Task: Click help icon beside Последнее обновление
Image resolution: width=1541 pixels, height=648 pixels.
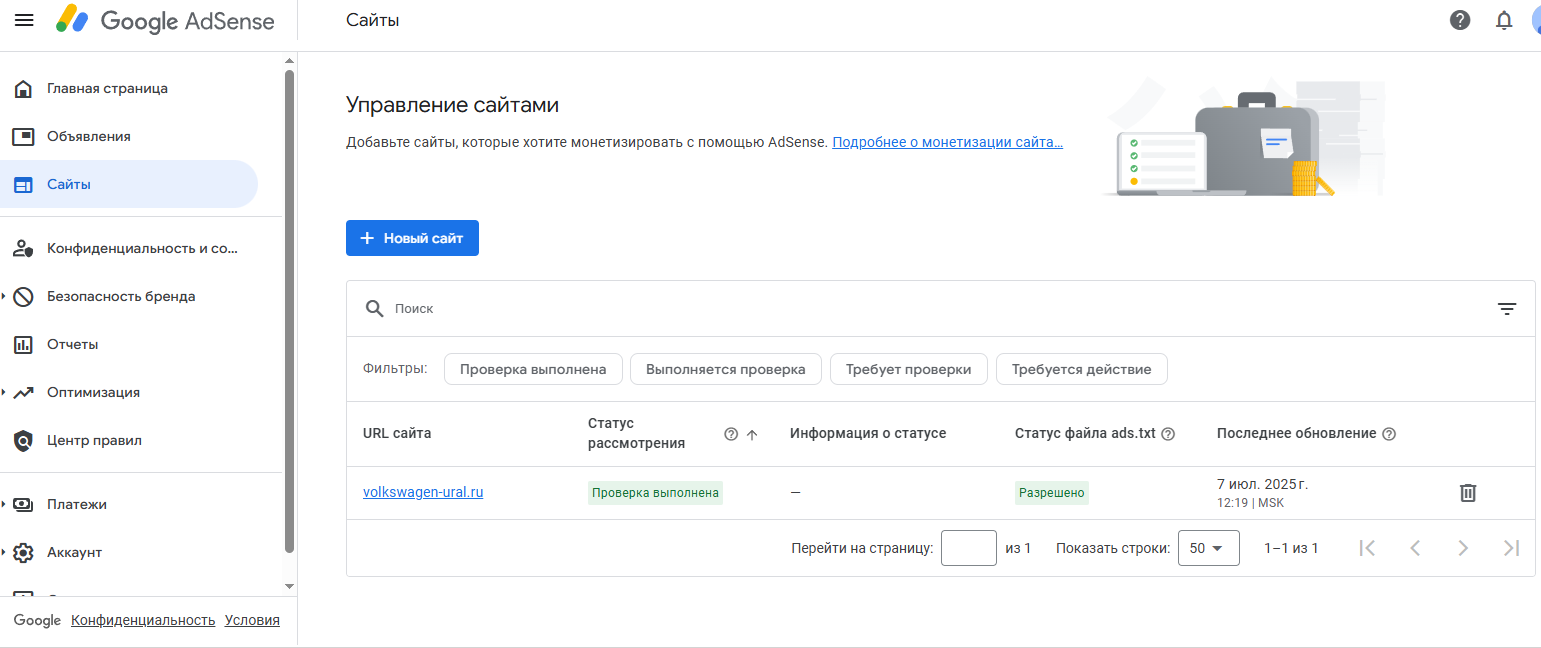Action: (1389, 434)
